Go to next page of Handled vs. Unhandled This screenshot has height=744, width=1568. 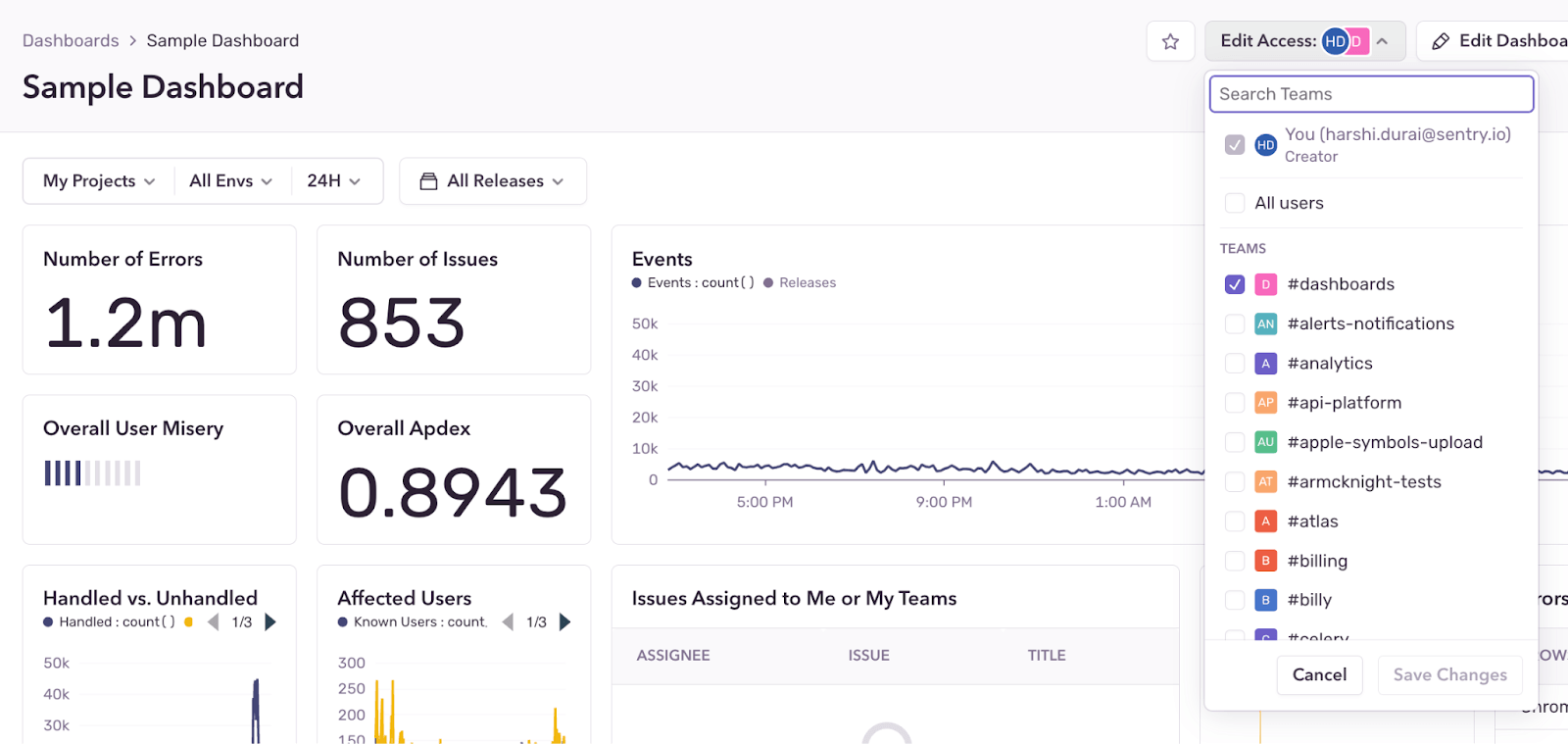tap(270, 621)
